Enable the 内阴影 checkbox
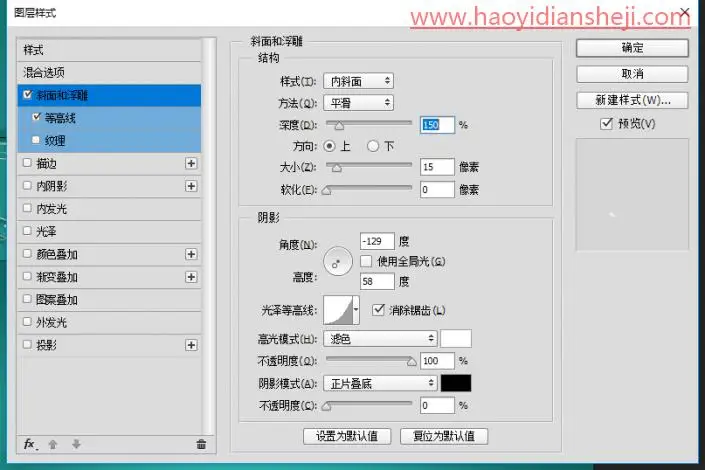Image resolution: width=705 pixels, height=470 pixels. pyautogui.click(x=27, y=185)
